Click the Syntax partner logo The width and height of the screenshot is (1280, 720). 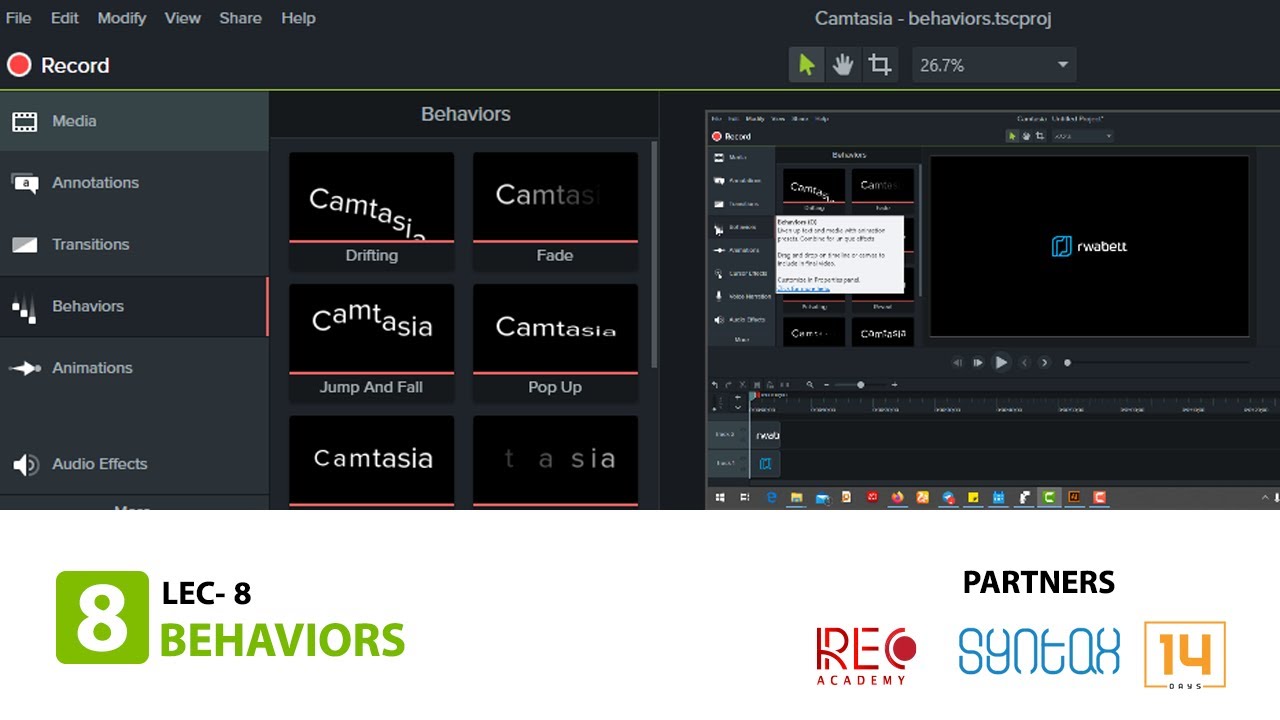click(1038, 650)
